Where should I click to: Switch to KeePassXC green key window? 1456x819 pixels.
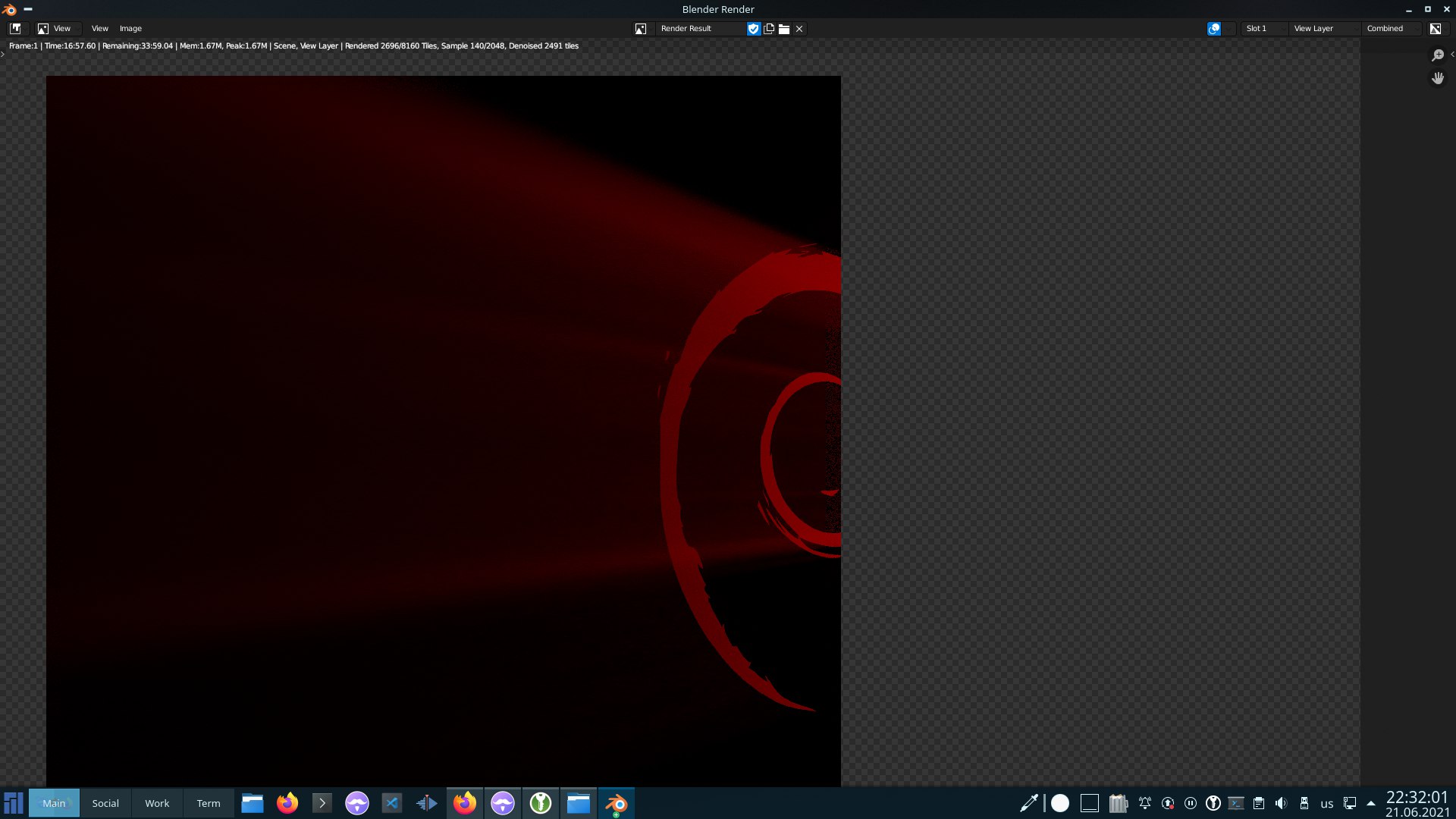541,803
